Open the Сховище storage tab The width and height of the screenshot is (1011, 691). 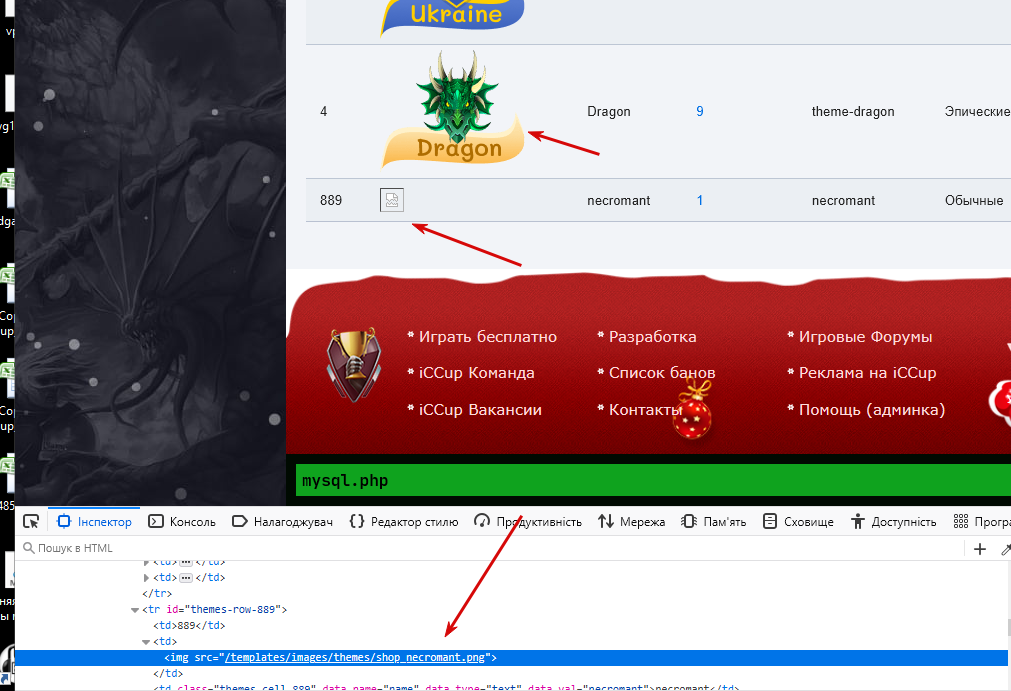click(x=798, y=521)
